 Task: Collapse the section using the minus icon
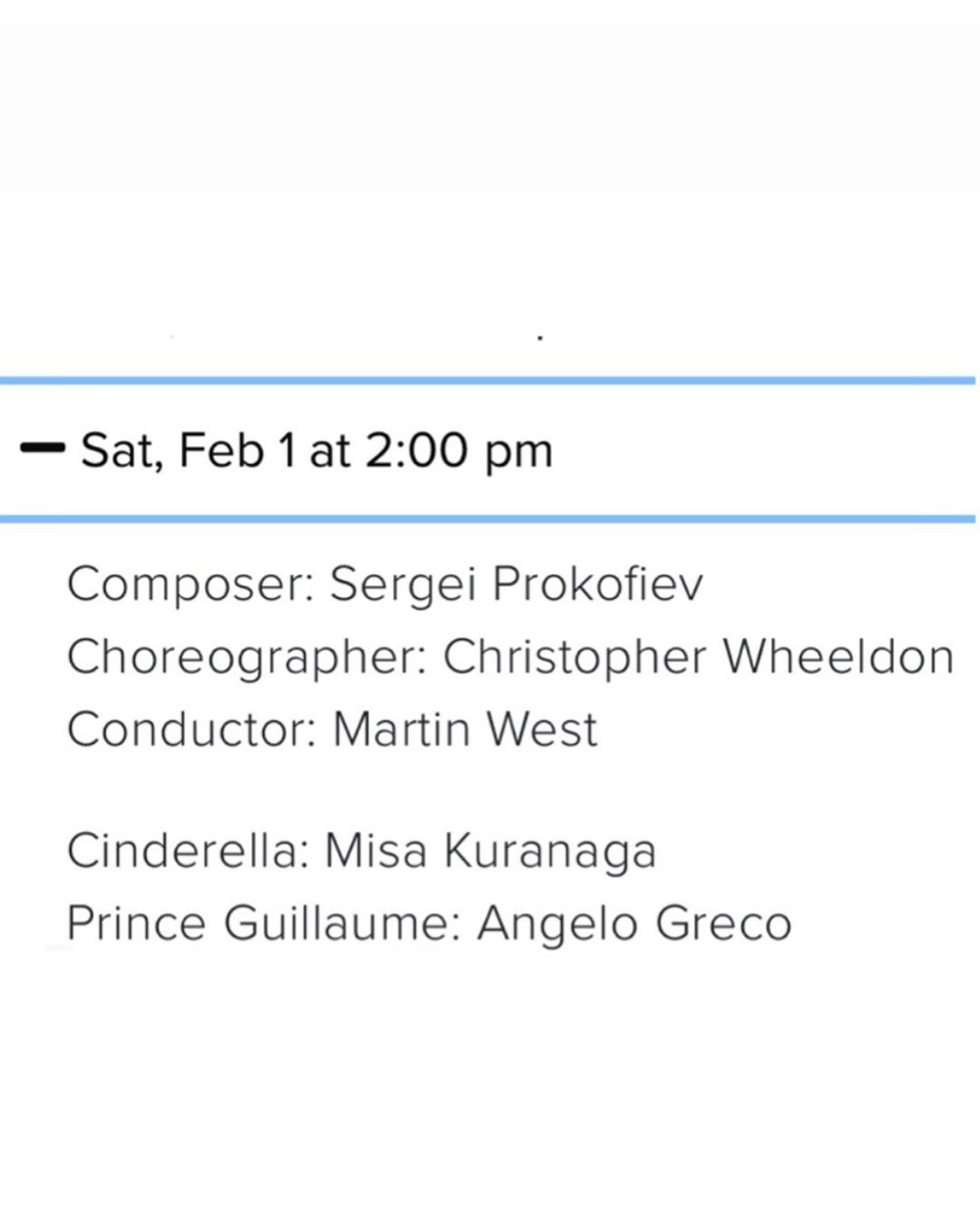click(x=42, y=449)
